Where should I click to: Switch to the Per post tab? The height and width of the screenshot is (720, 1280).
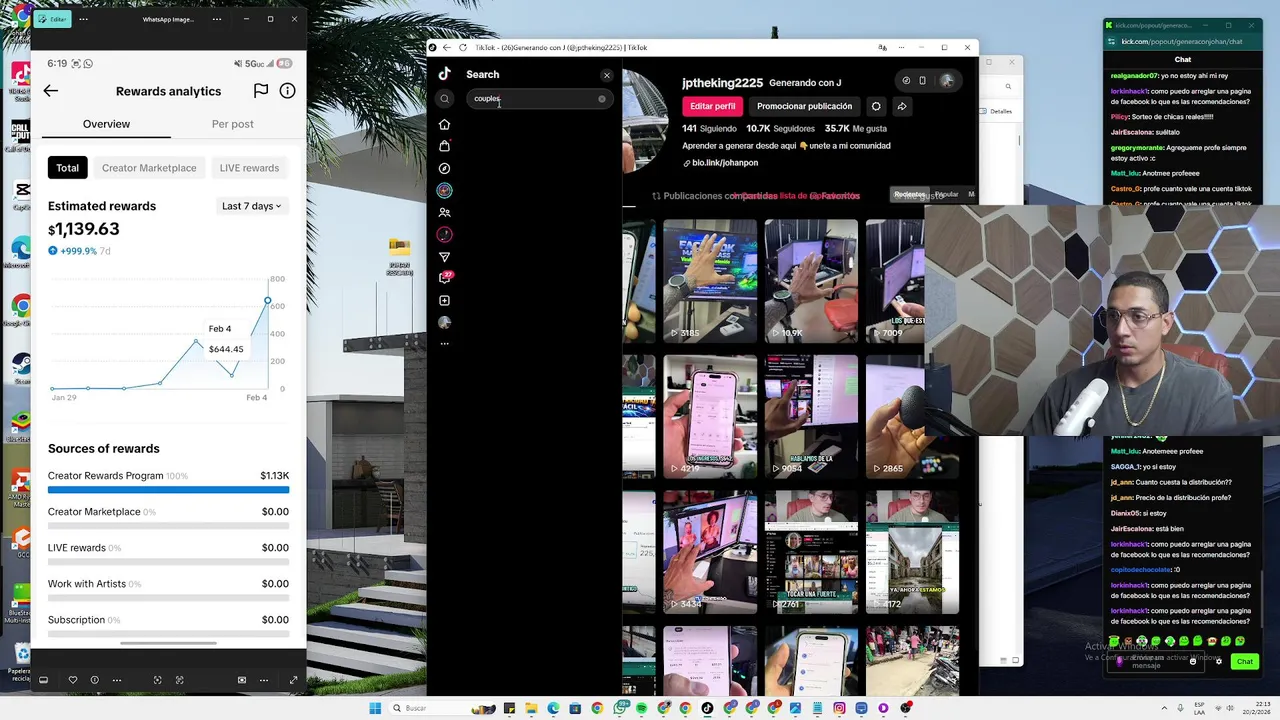[x=232, y=124]
